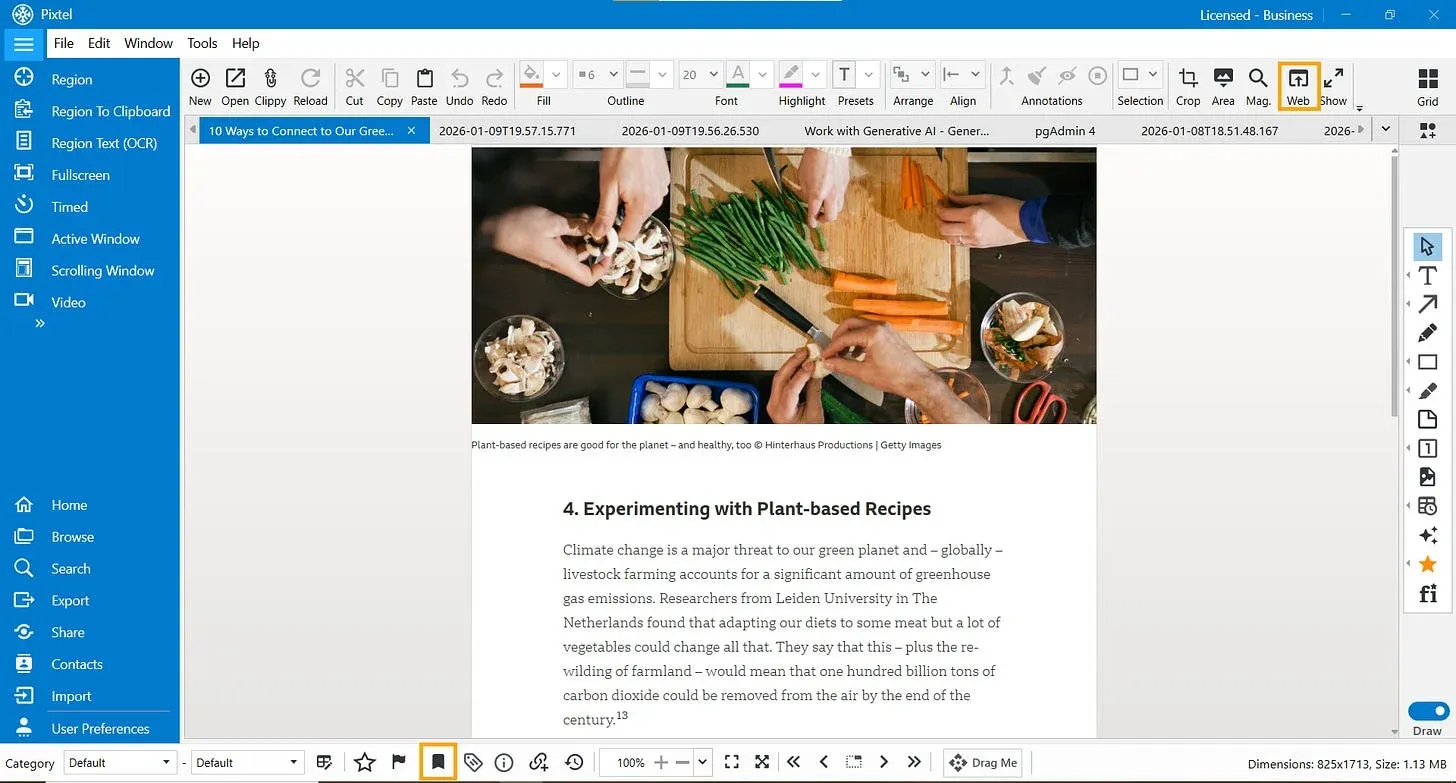Image resolution: width=1456 pixels, height=783 pixels.
Task: Expand the Presets dropdown arrow
Action: pyautogui.click(x=868, y=74)
